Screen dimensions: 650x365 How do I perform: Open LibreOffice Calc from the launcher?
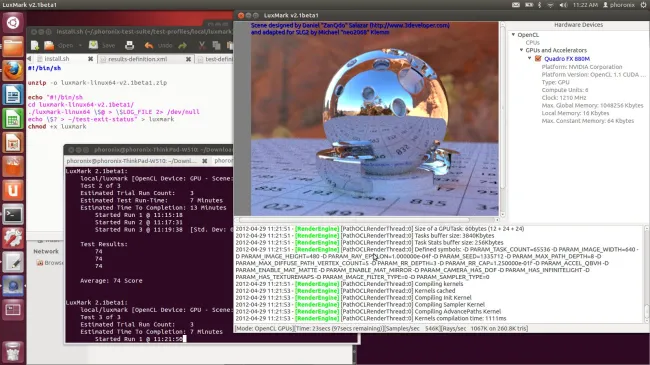tap(13, 119)
